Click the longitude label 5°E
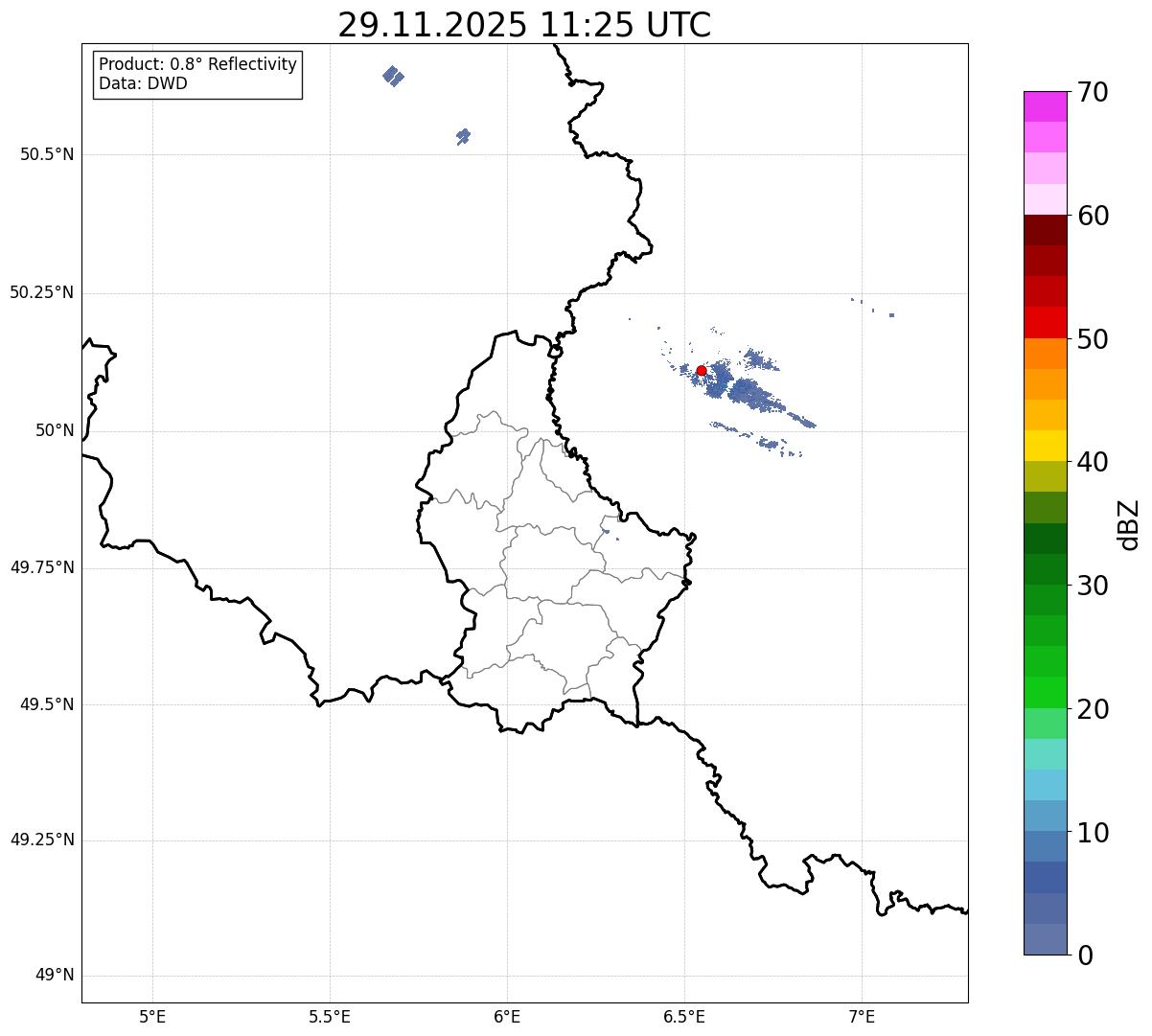The image size is (1152, 1036). (152, 1016)
